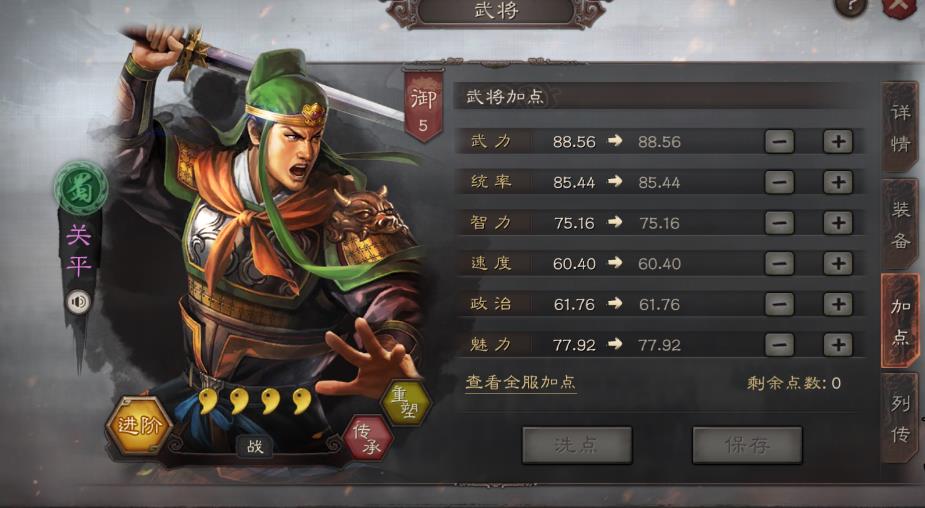Open the help question mark icon
The height and width of the screenshot is (508, 925).
click(x=851, y=8)
